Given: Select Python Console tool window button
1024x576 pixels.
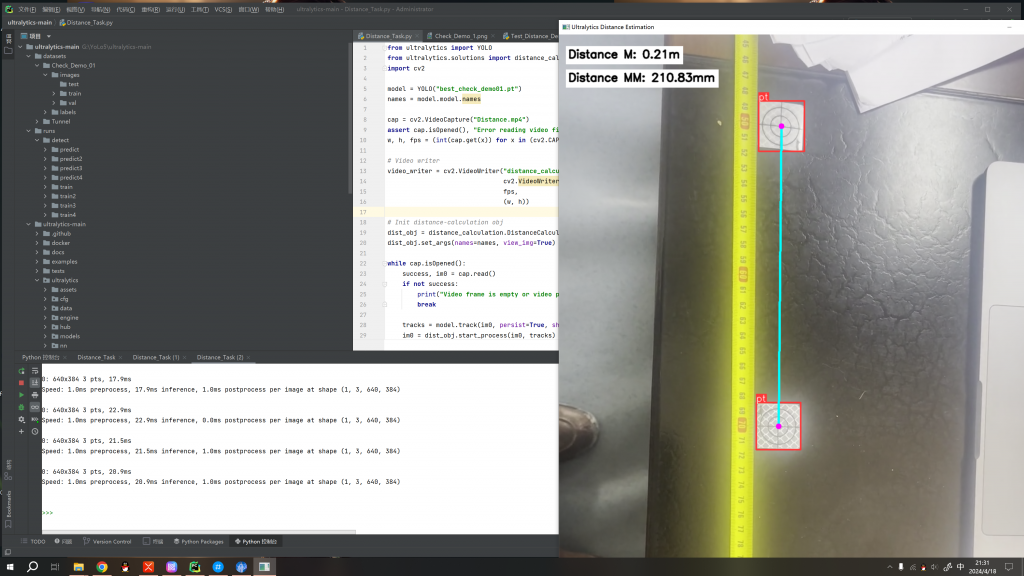Looking at the screenshot, I should point(256,541).
